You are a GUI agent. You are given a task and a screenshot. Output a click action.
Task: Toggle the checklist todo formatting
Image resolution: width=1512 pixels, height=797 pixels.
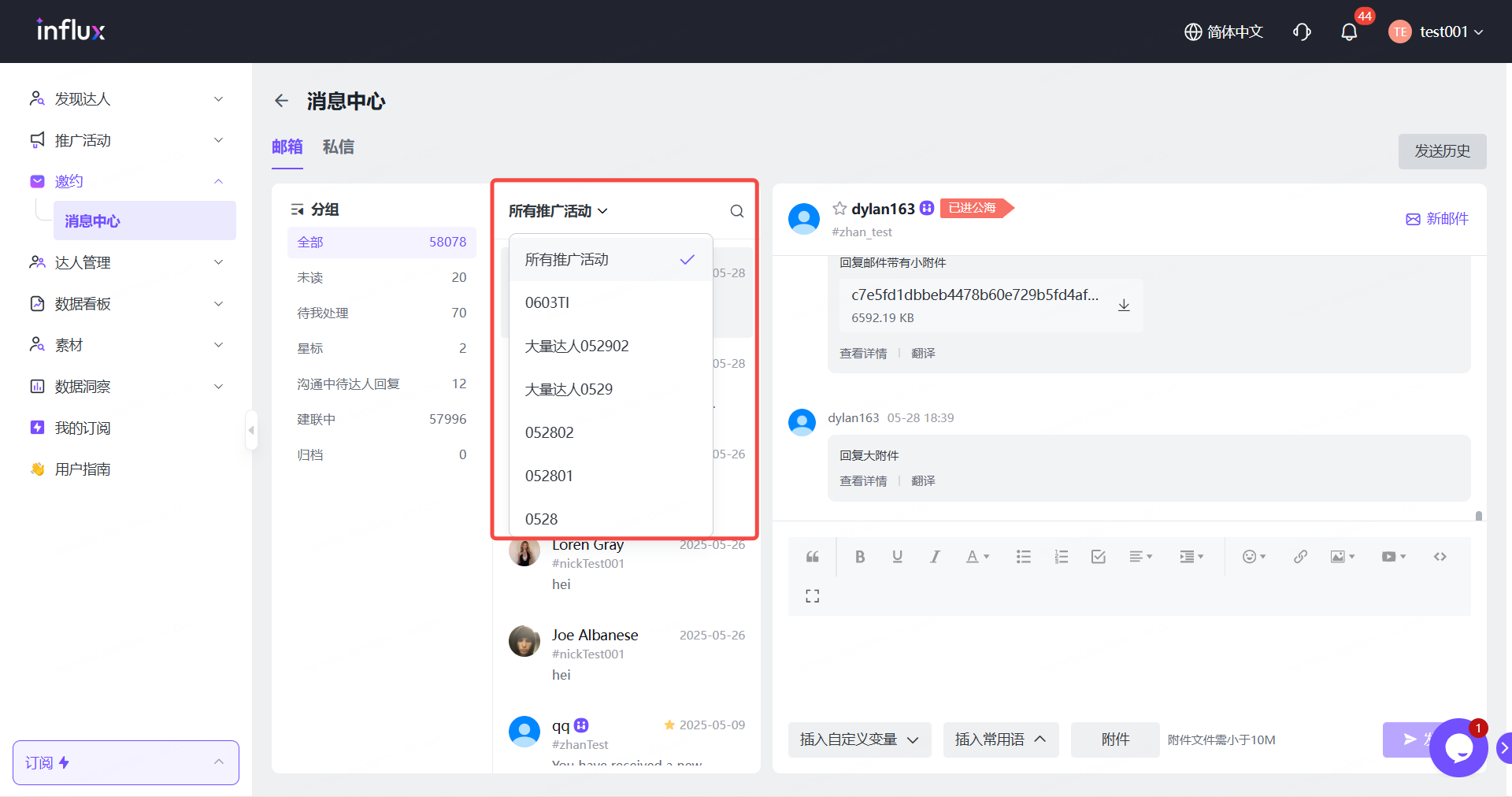1099,557
